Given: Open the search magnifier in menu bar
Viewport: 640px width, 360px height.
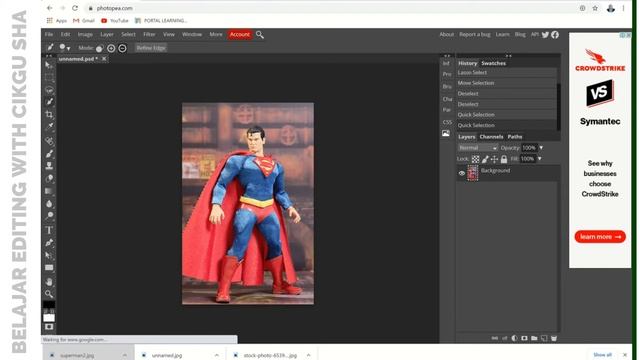Looking at the screenshot, I should [x=260, y=35].
